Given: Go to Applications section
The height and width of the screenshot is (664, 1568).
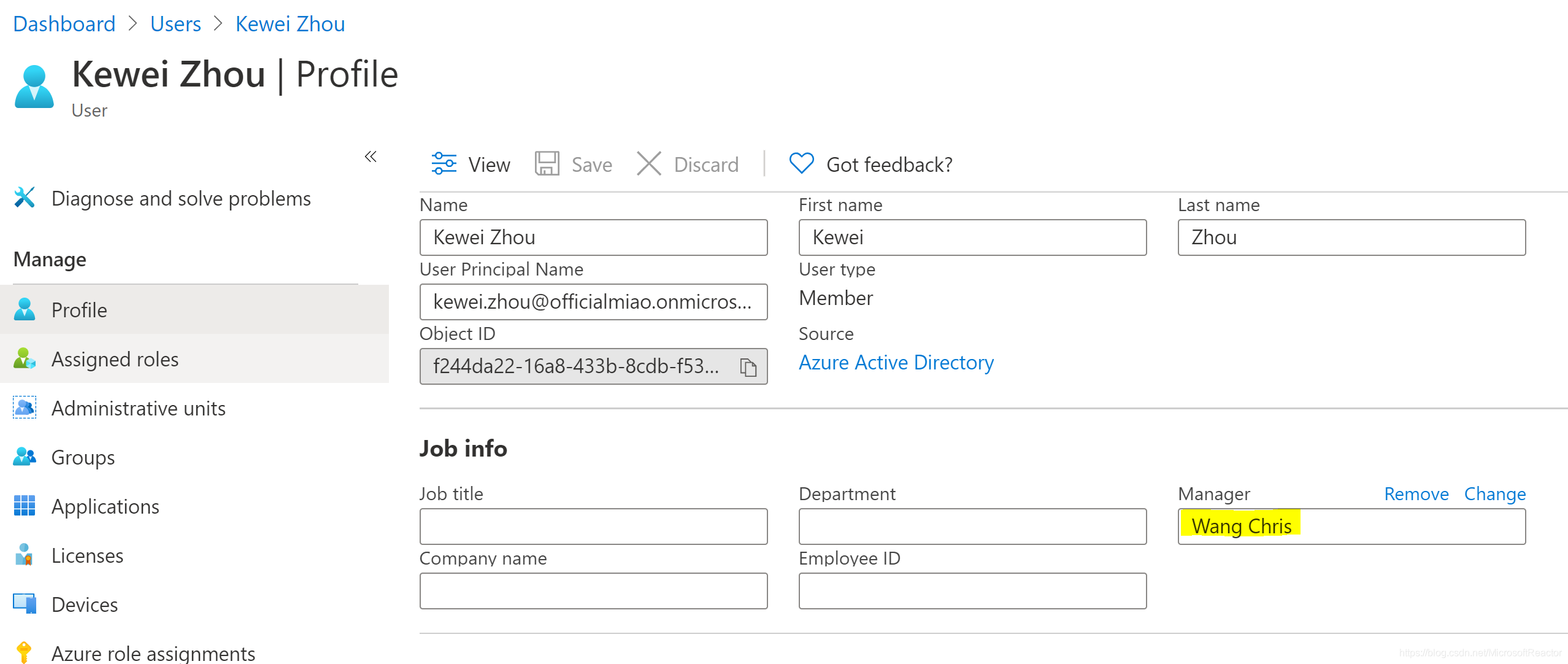Looking at the screenshot, I should pyautogui.click(x=105, y=506).
